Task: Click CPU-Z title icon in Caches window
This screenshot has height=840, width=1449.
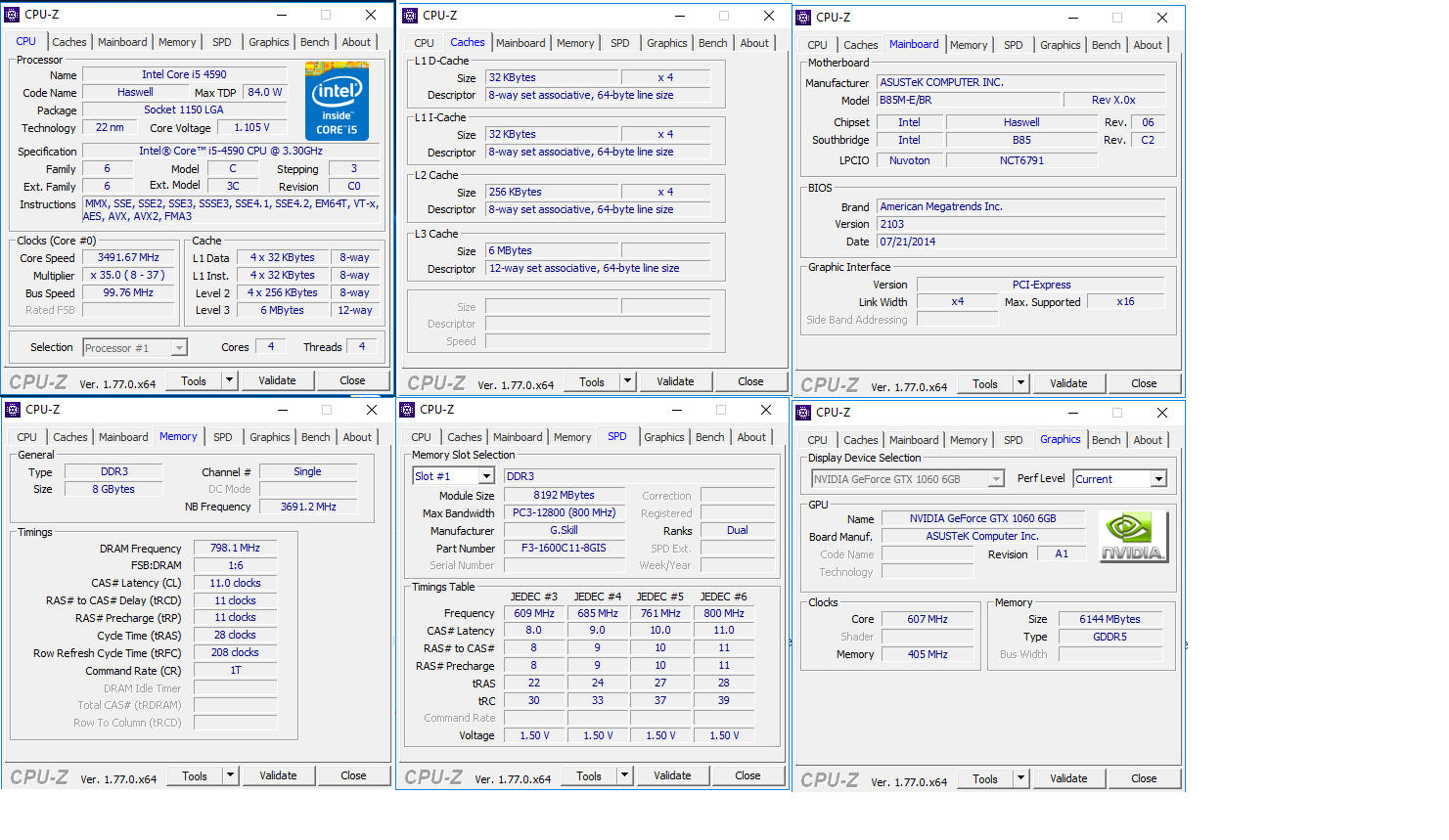Action: [x=411, y=16]
